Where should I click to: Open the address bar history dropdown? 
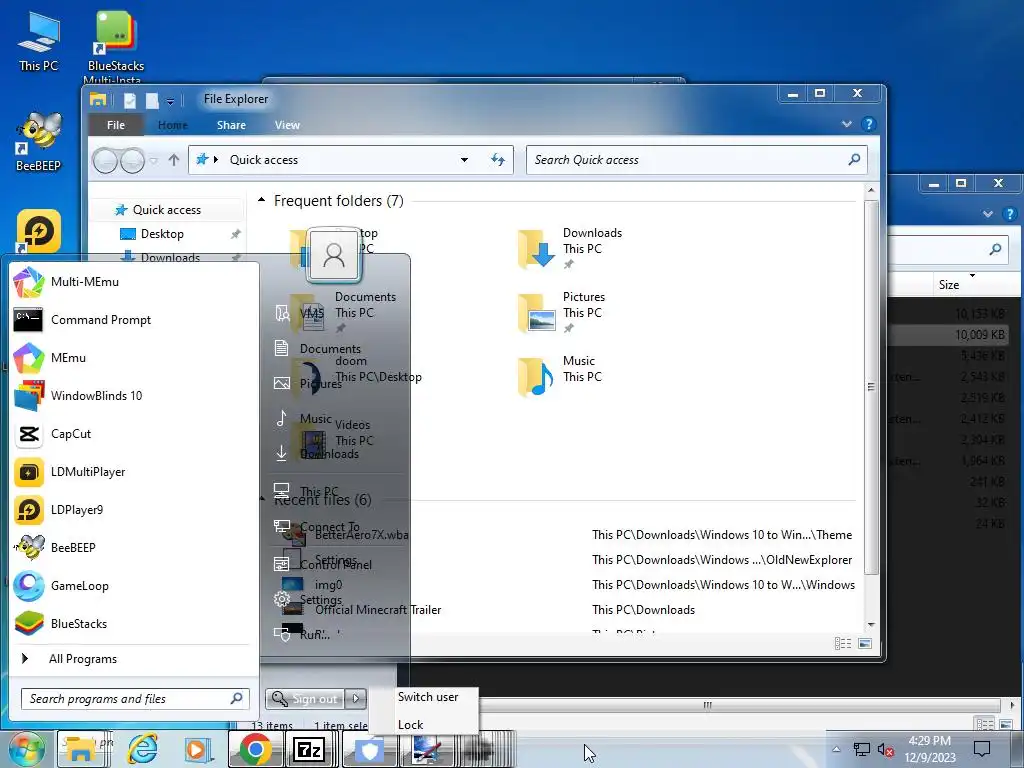tap(464, 160)
